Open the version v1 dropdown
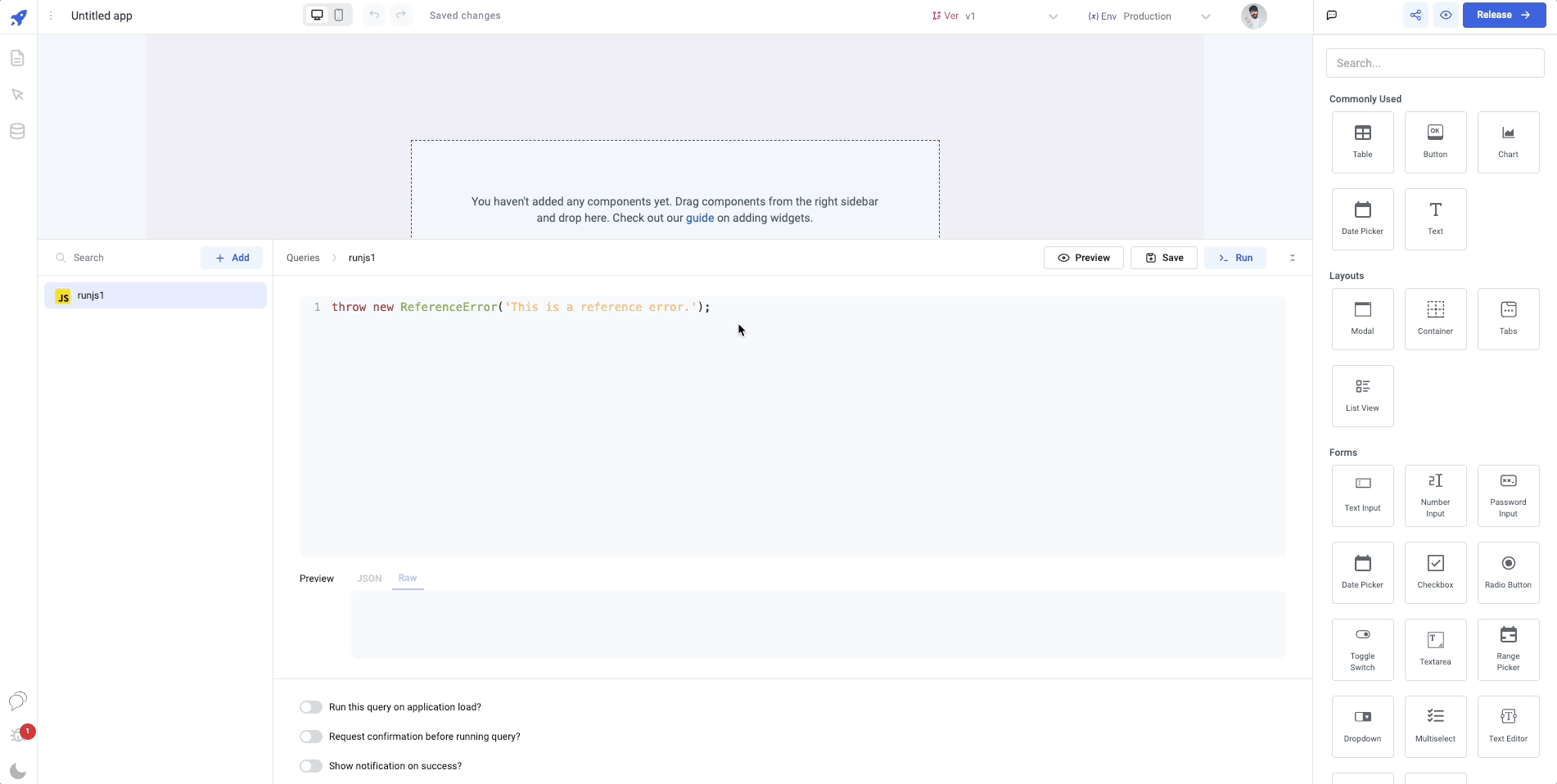Viewport: 1557px width, 784px height. [1053, 16]
